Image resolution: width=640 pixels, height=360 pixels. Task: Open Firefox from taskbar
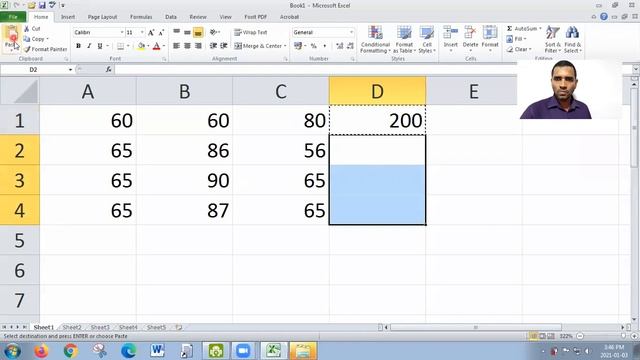tap(41, 351)
